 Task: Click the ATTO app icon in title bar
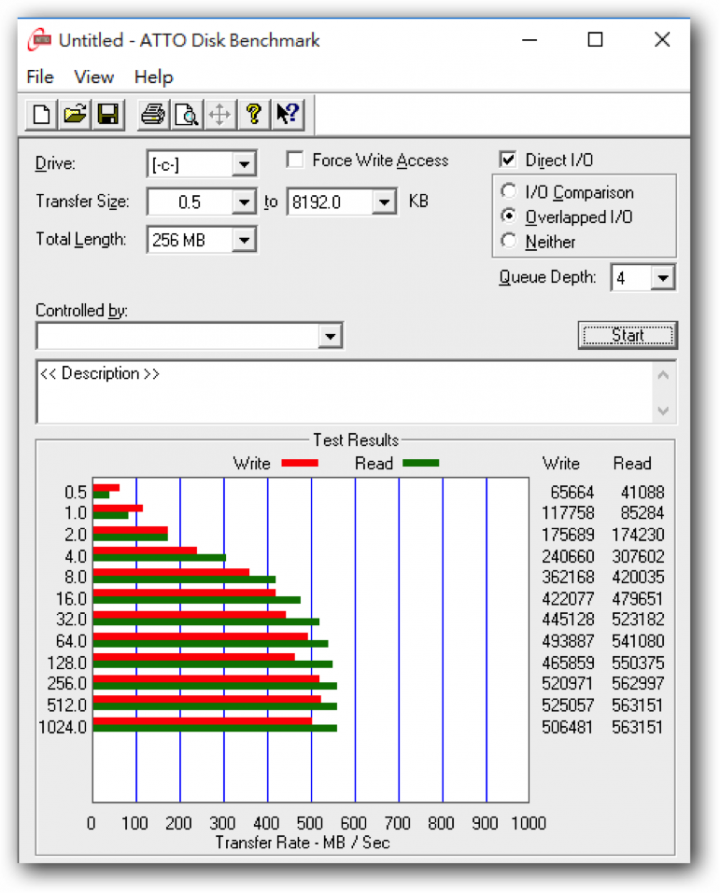point(39,40)
